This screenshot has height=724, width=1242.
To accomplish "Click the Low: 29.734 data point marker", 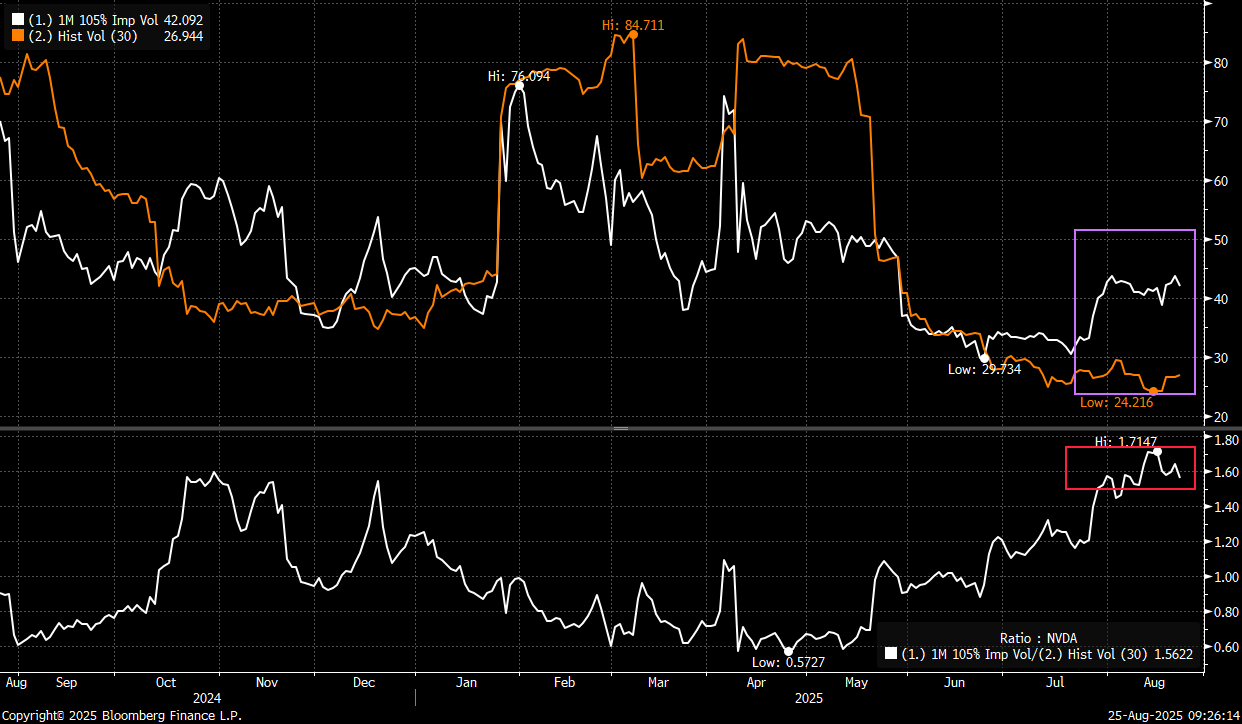I will point(984,358).
